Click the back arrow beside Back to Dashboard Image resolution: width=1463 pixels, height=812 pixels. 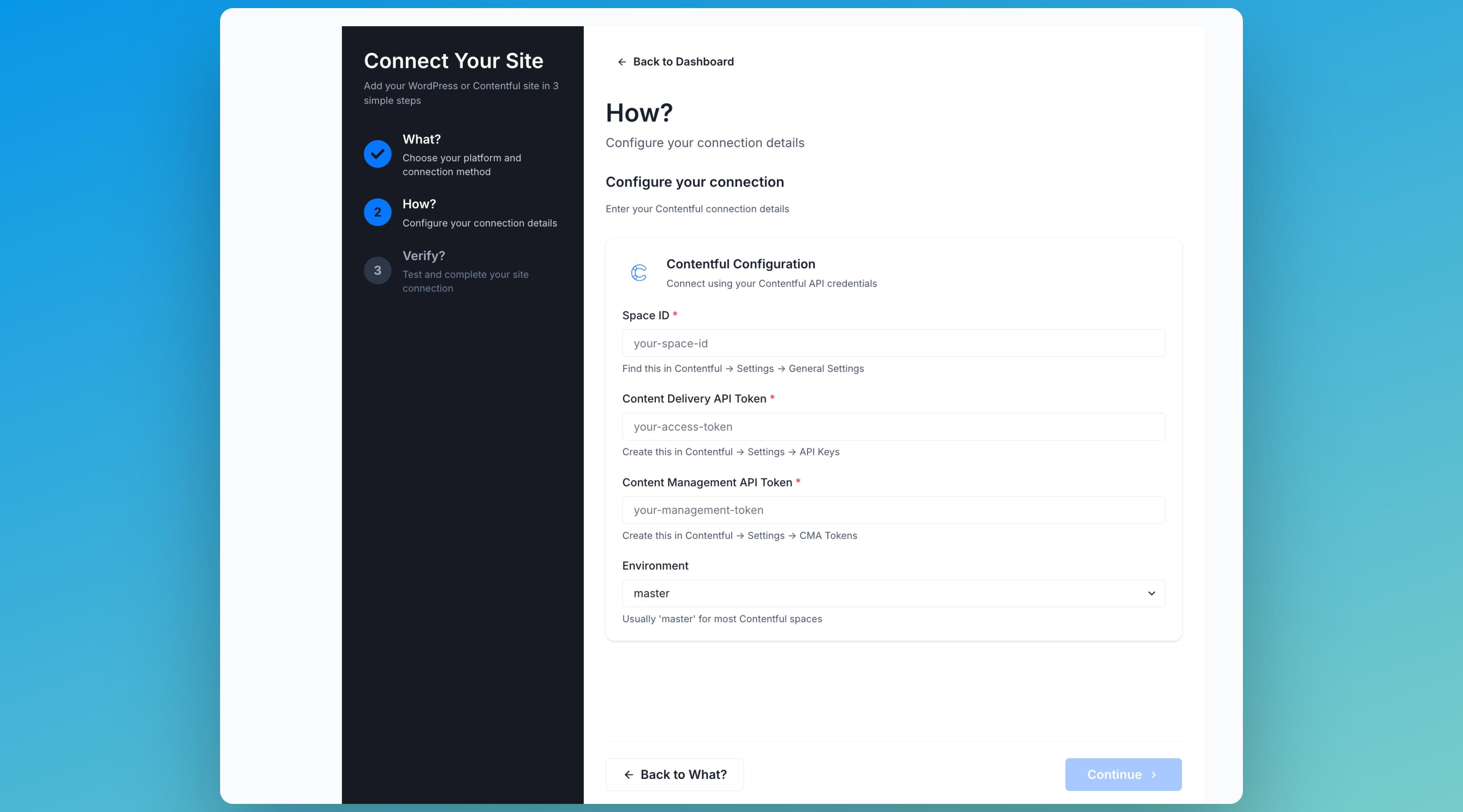click(x=621, y=62)
